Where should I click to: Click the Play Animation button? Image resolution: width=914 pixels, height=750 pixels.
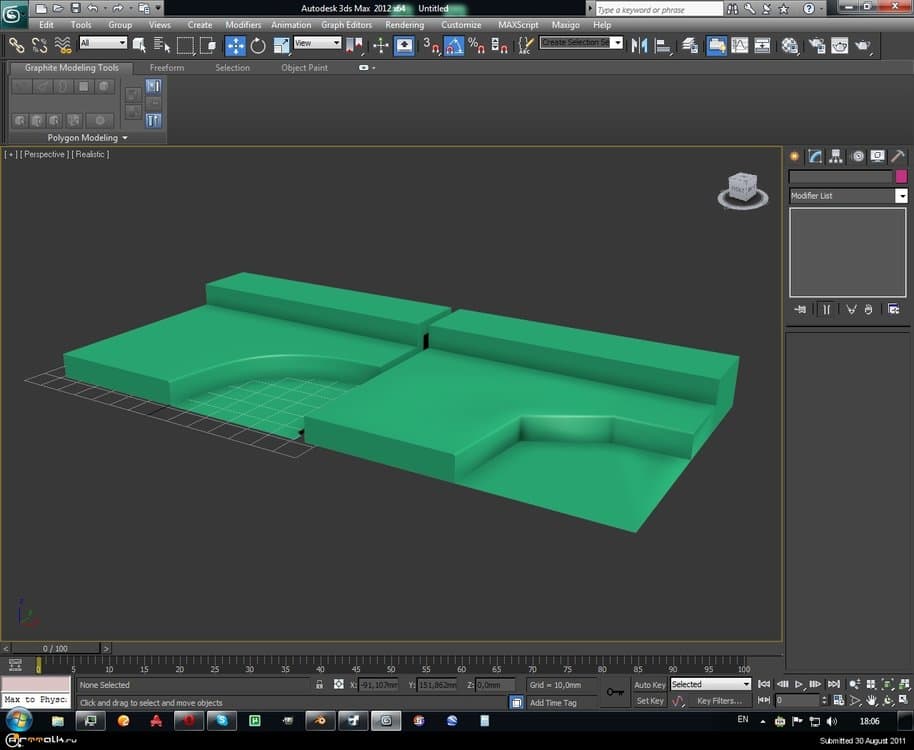(799, 684)
